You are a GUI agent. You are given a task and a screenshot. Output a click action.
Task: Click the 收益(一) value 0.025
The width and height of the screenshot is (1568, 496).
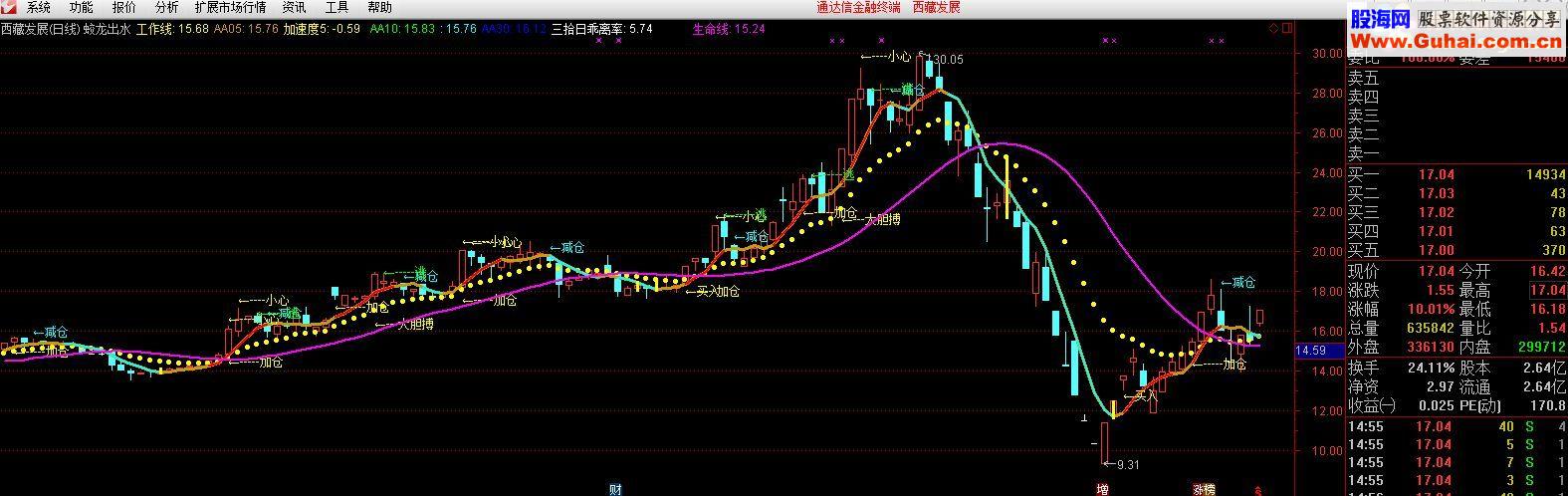[x=1437, y=405]
